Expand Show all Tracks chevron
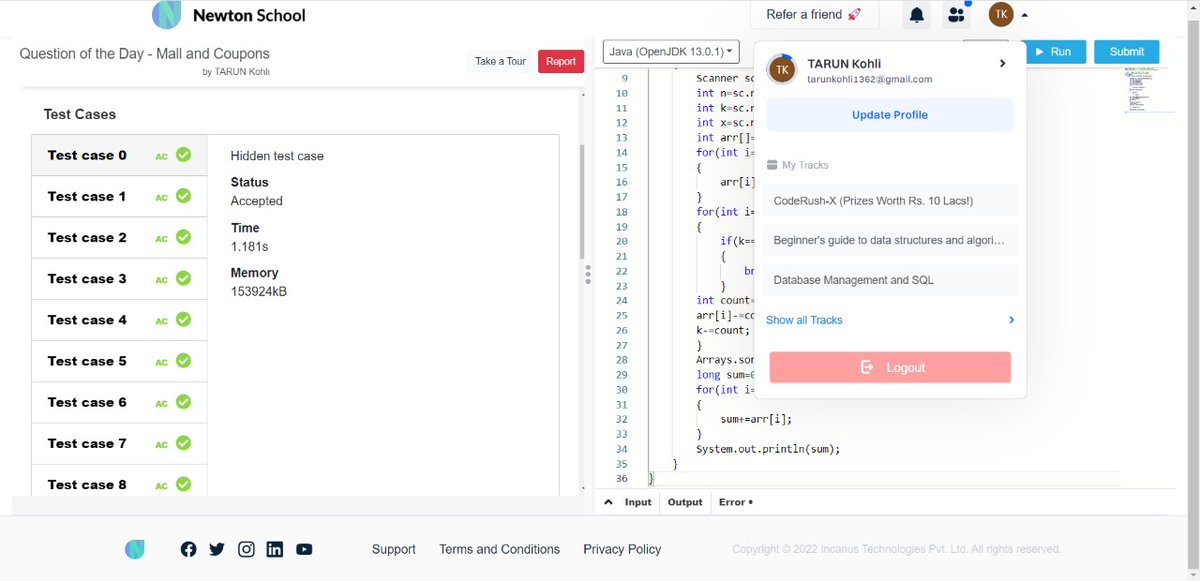The width and height of the screenshot is (1200, 581). 1010,319
